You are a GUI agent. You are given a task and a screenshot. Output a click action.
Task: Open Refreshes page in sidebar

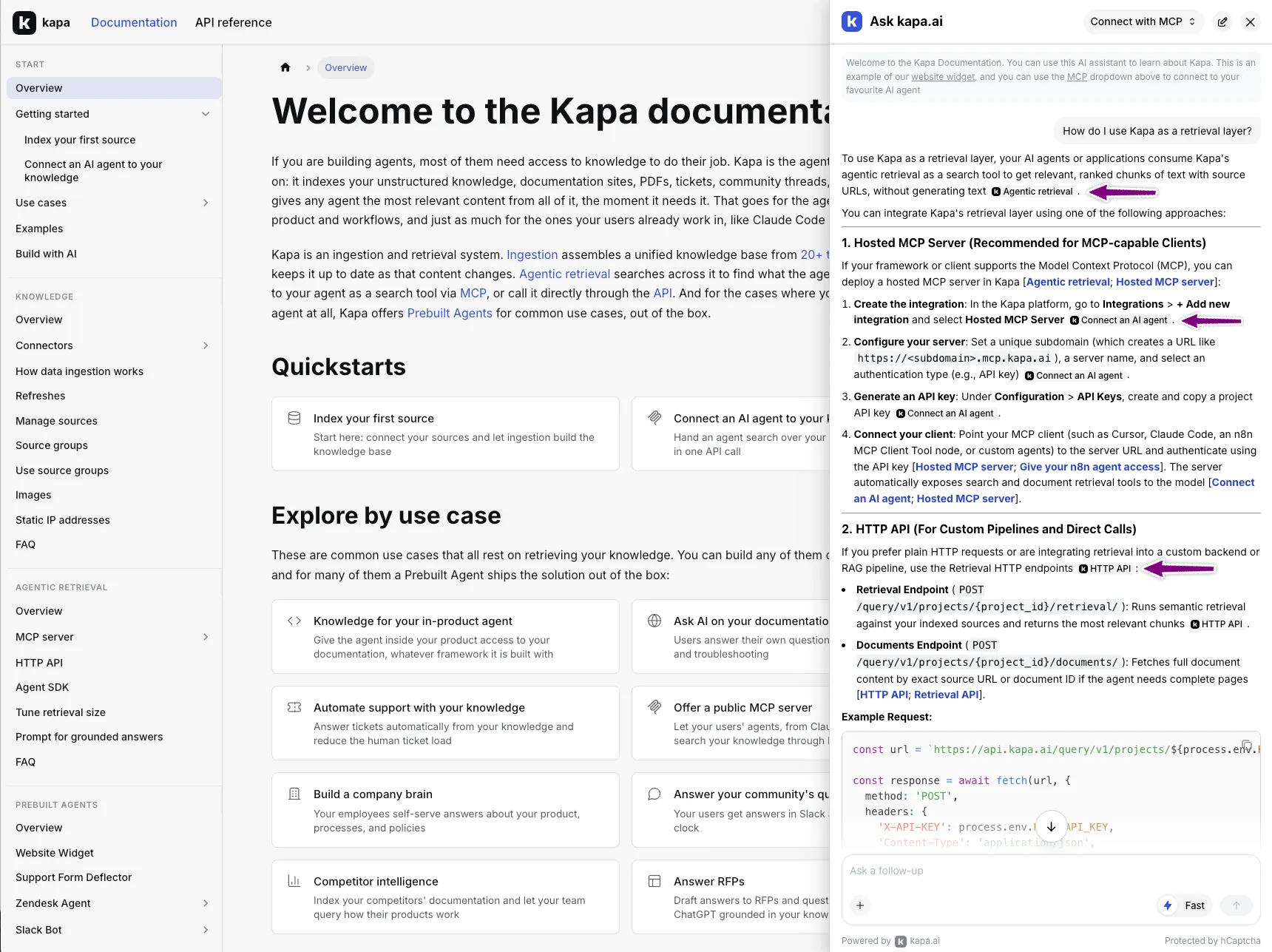(41, 396)
